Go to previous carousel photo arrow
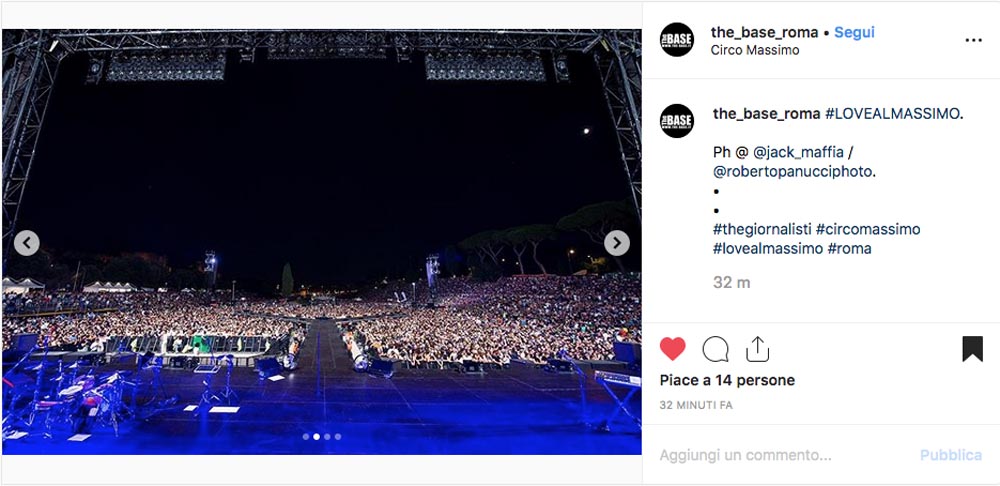 click(x=27, y=243)
